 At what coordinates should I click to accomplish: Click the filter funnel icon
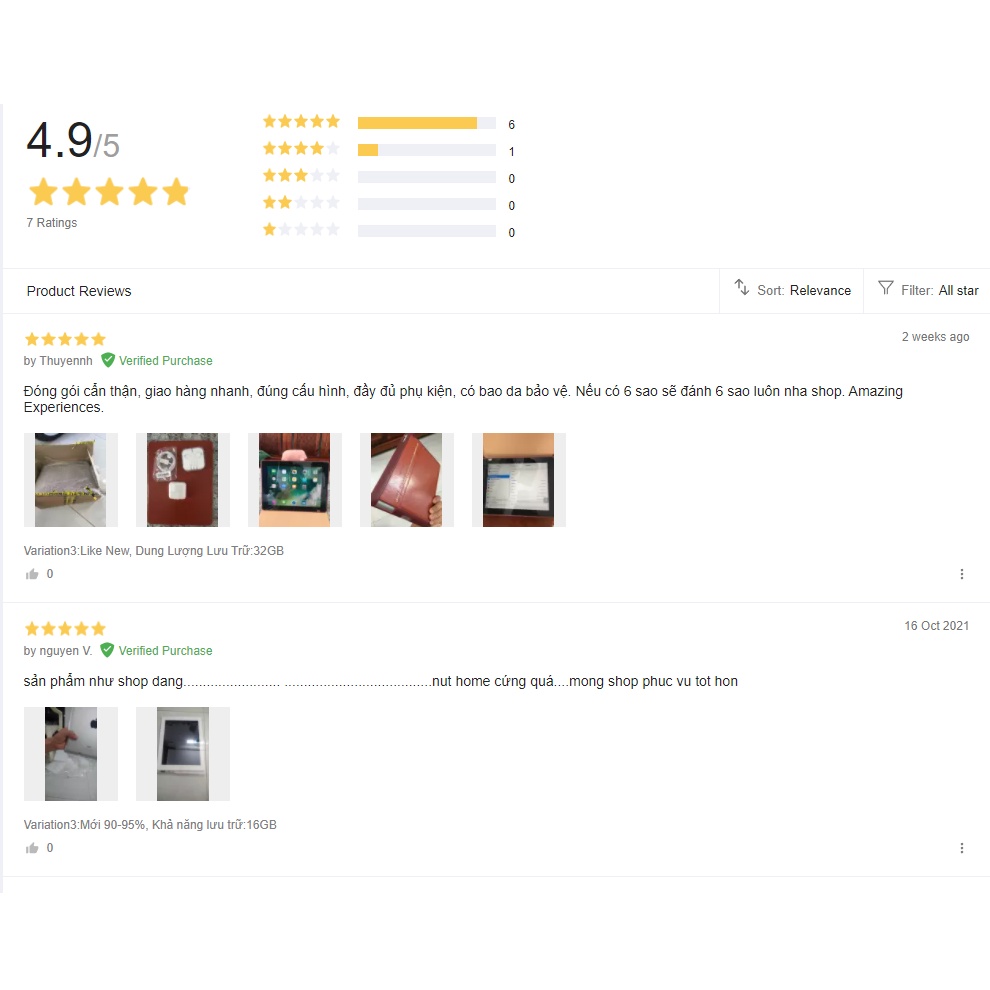click(886, 288)
